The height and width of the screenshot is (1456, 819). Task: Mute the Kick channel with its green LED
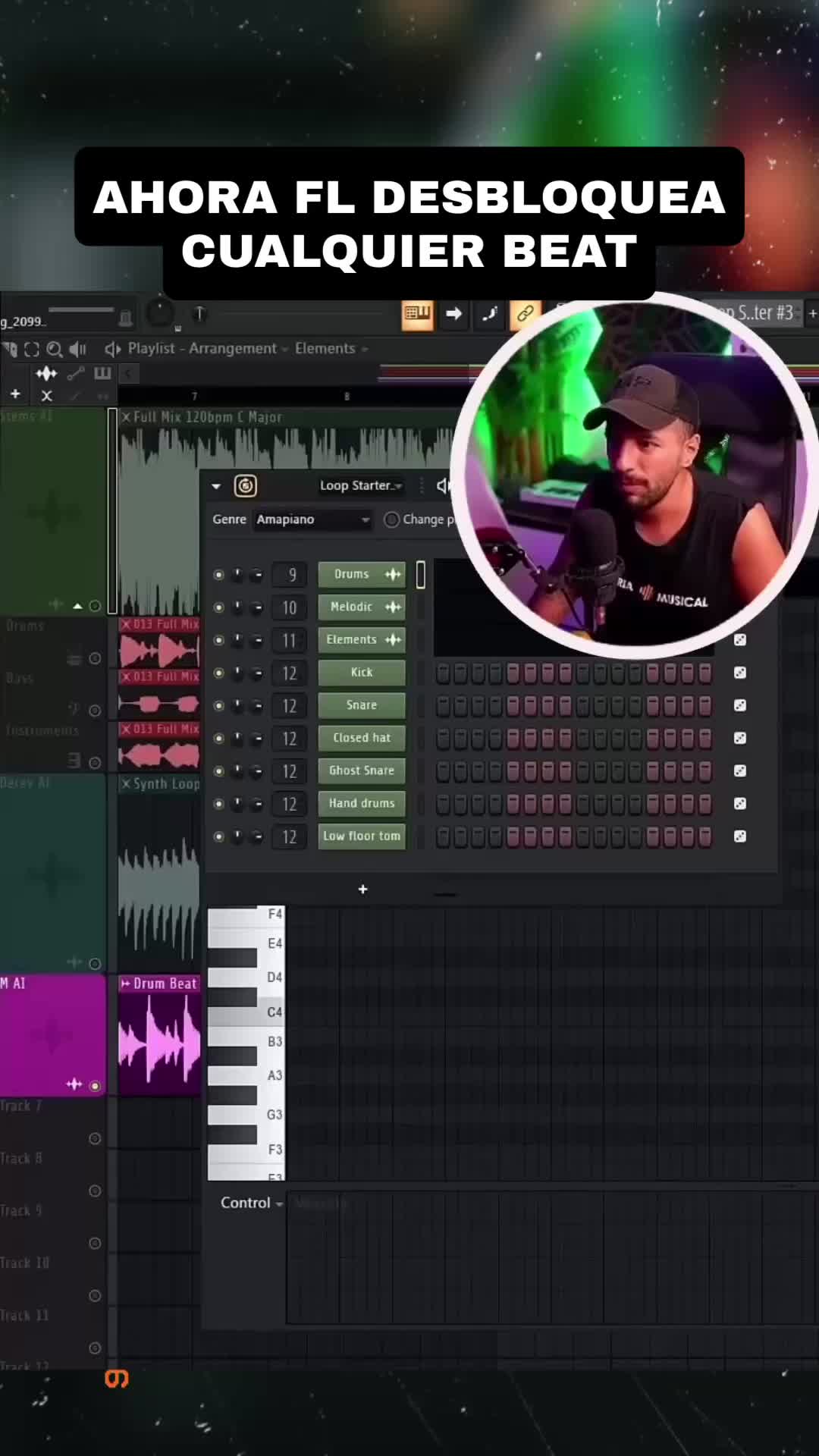[x=218, y=673]
